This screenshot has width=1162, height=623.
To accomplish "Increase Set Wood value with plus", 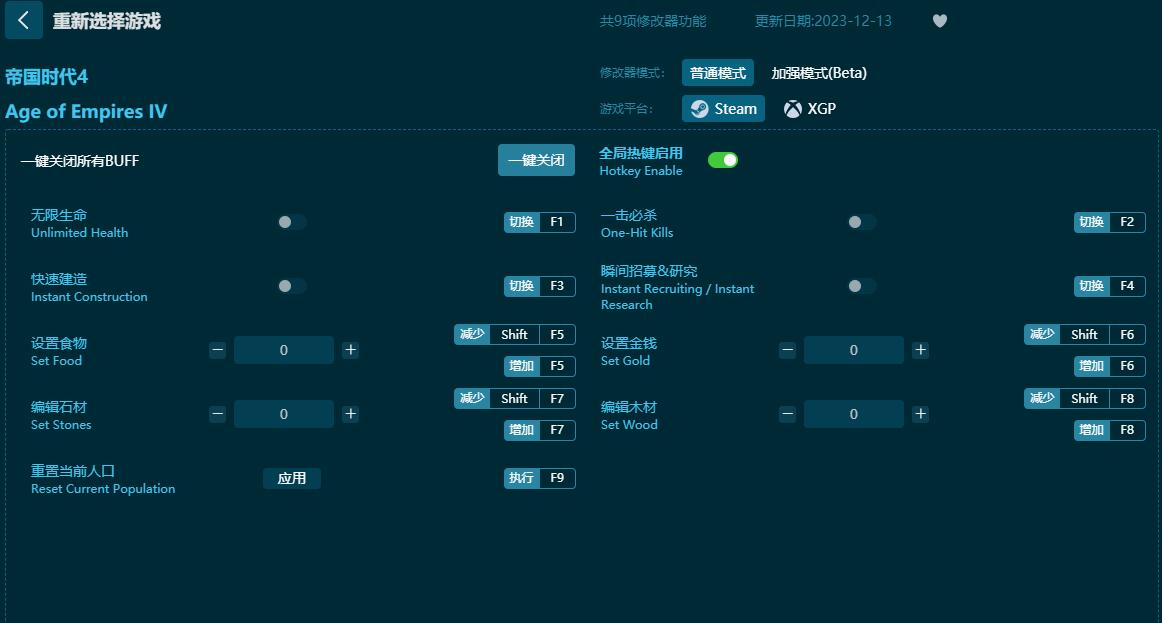I will [x=920, y=414].
